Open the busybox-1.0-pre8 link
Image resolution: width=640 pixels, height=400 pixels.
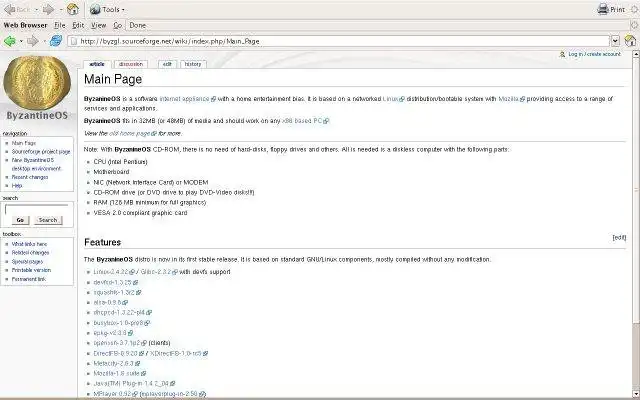tap(122, 323)
